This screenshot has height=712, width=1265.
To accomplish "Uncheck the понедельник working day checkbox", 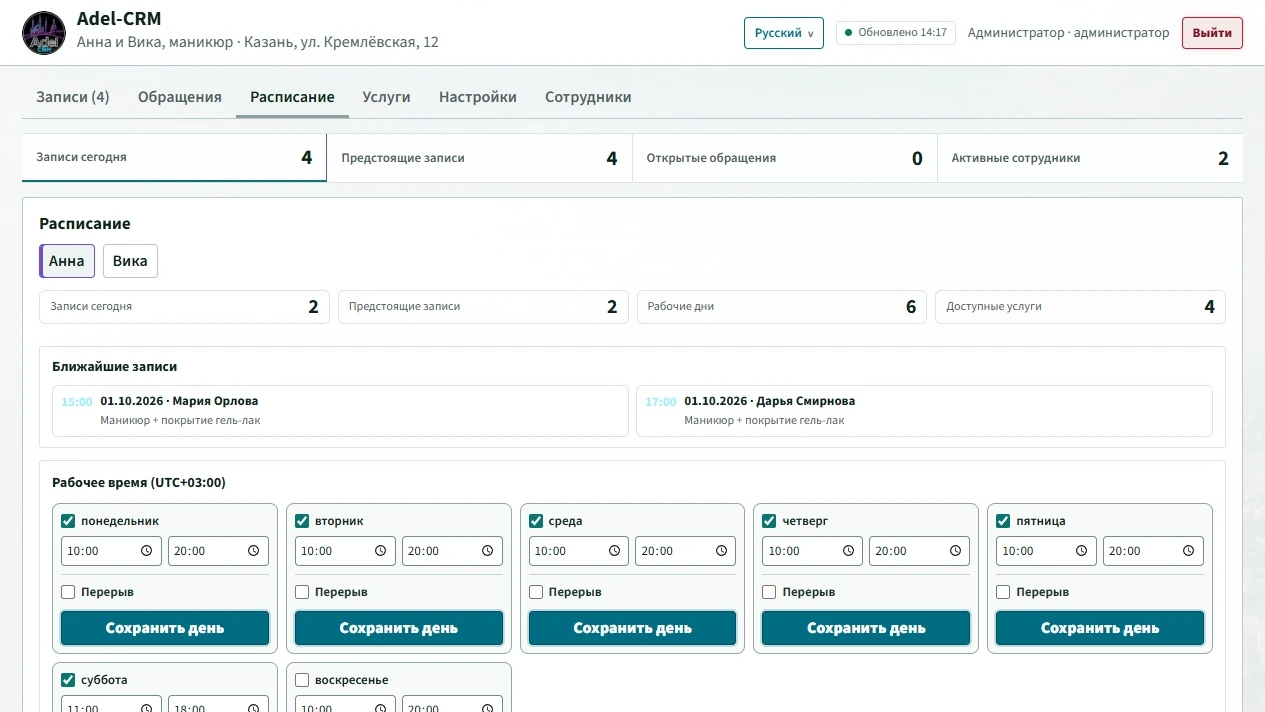I will (68, 521).
